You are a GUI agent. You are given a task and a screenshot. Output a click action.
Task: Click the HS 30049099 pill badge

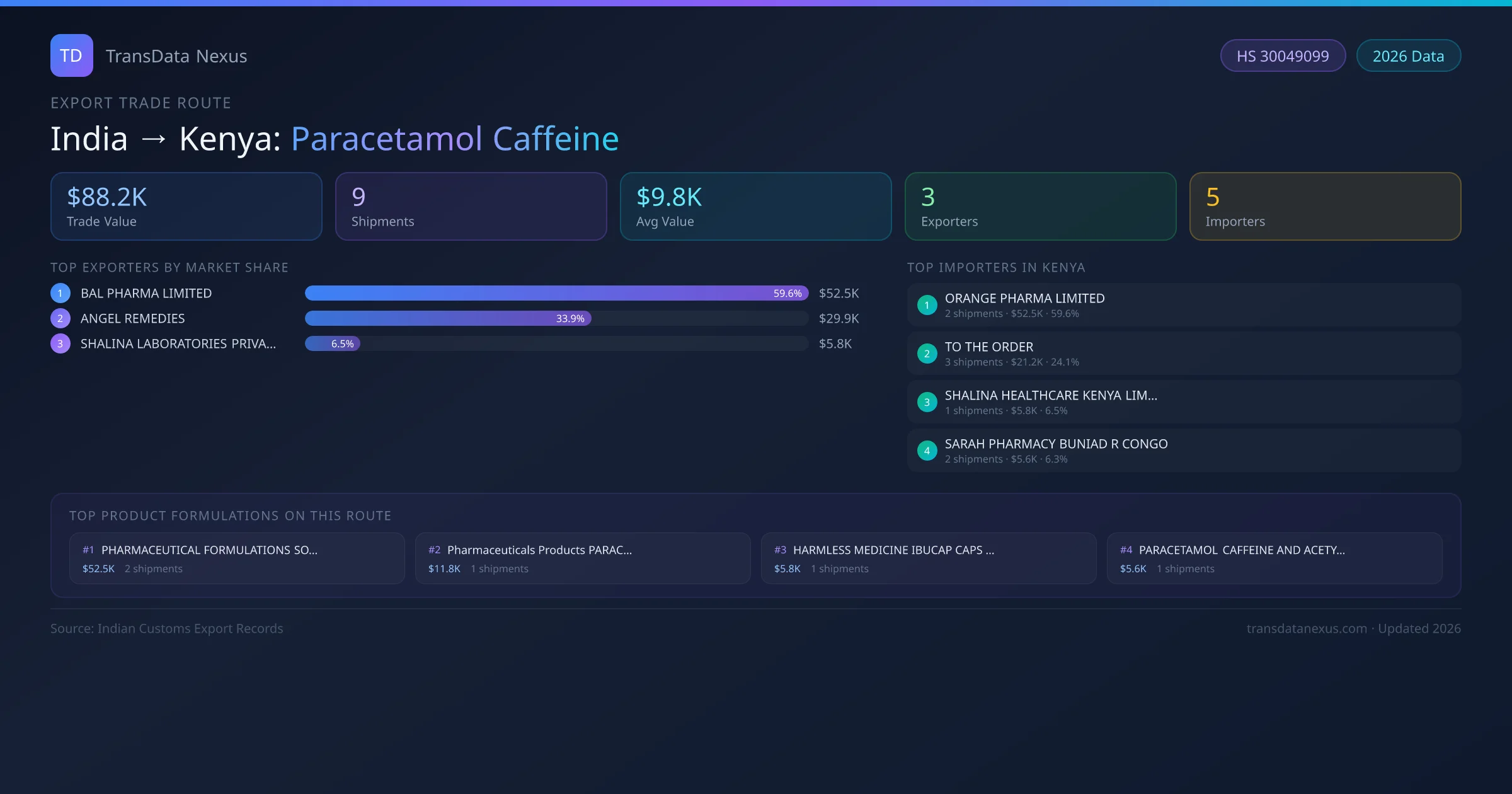(x=1282, y=56)
